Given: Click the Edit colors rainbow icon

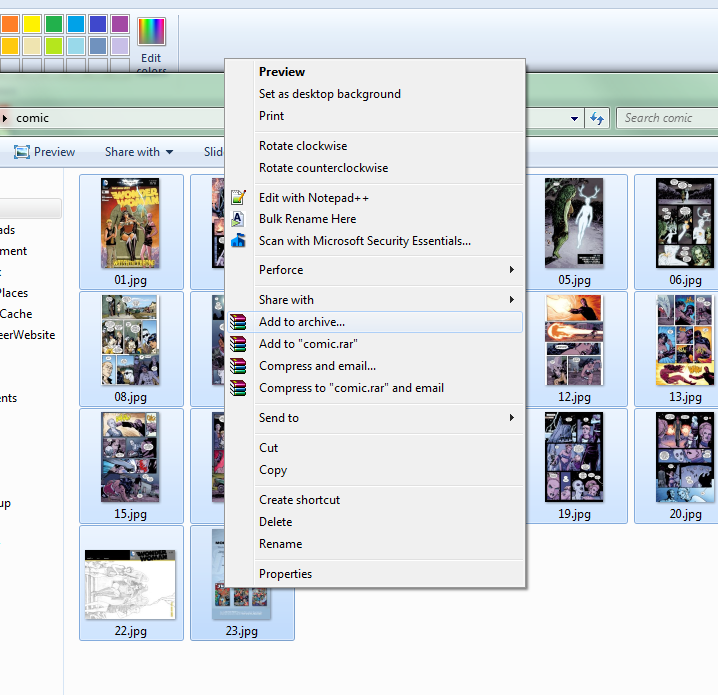Looking at the screenshot, I should [151, 31].
